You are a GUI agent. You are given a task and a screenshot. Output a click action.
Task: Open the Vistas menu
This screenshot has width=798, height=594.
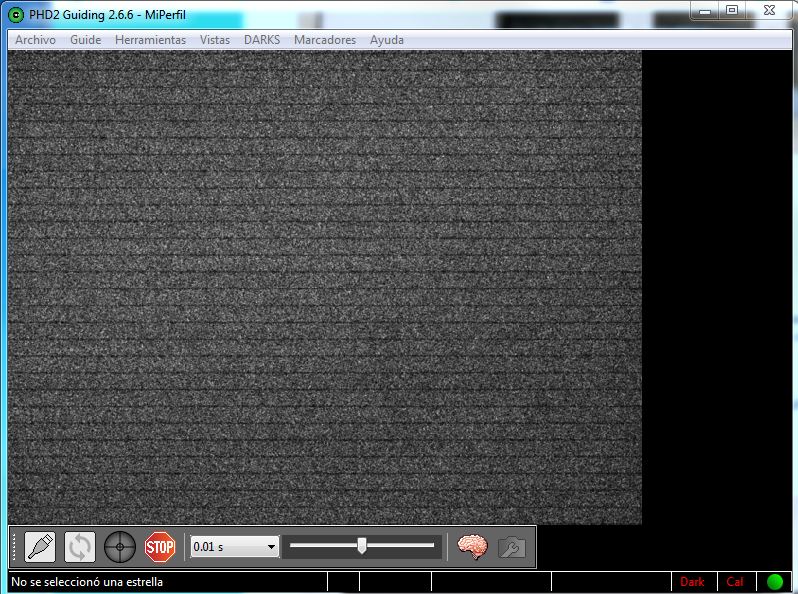[215, 40]
